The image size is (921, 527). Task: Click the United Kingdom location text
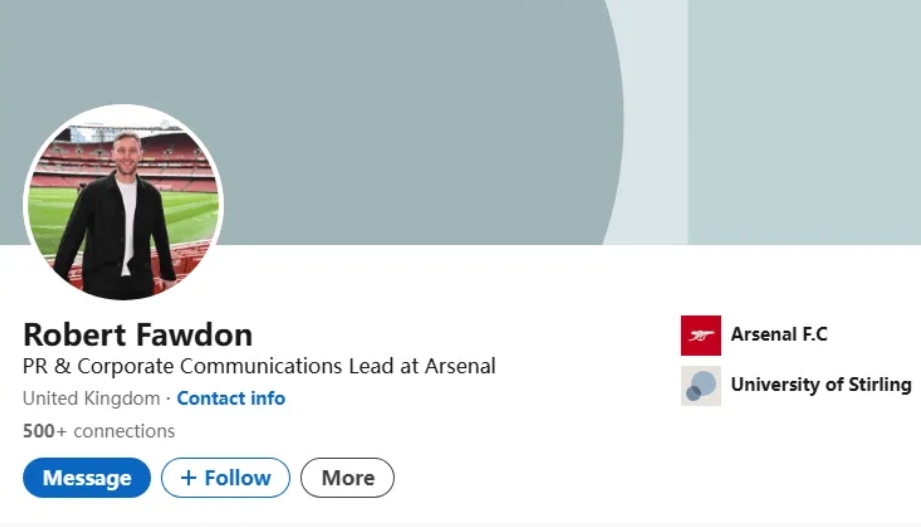[x=91, y=398]
